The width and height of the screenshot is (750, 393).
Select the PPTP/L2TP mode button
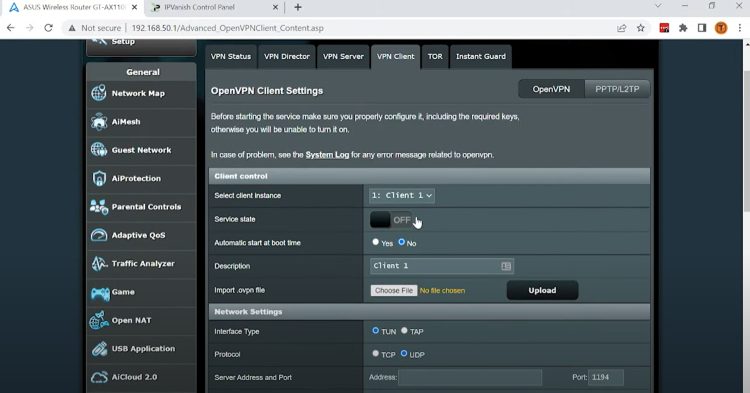tap(617, 89)
